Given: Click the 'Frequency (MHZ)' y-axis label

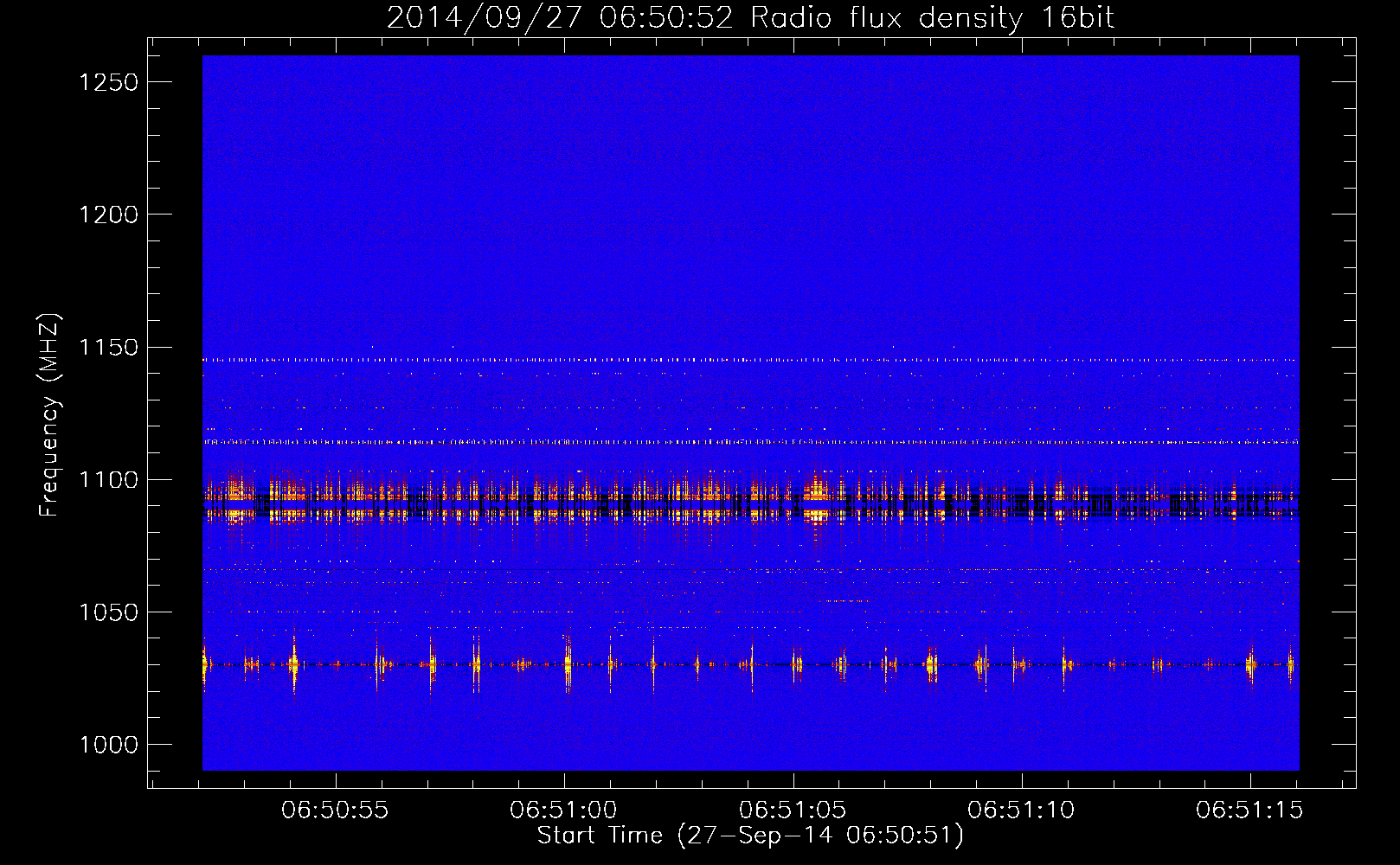Looking at the screenshot, I should click(50, 415).
